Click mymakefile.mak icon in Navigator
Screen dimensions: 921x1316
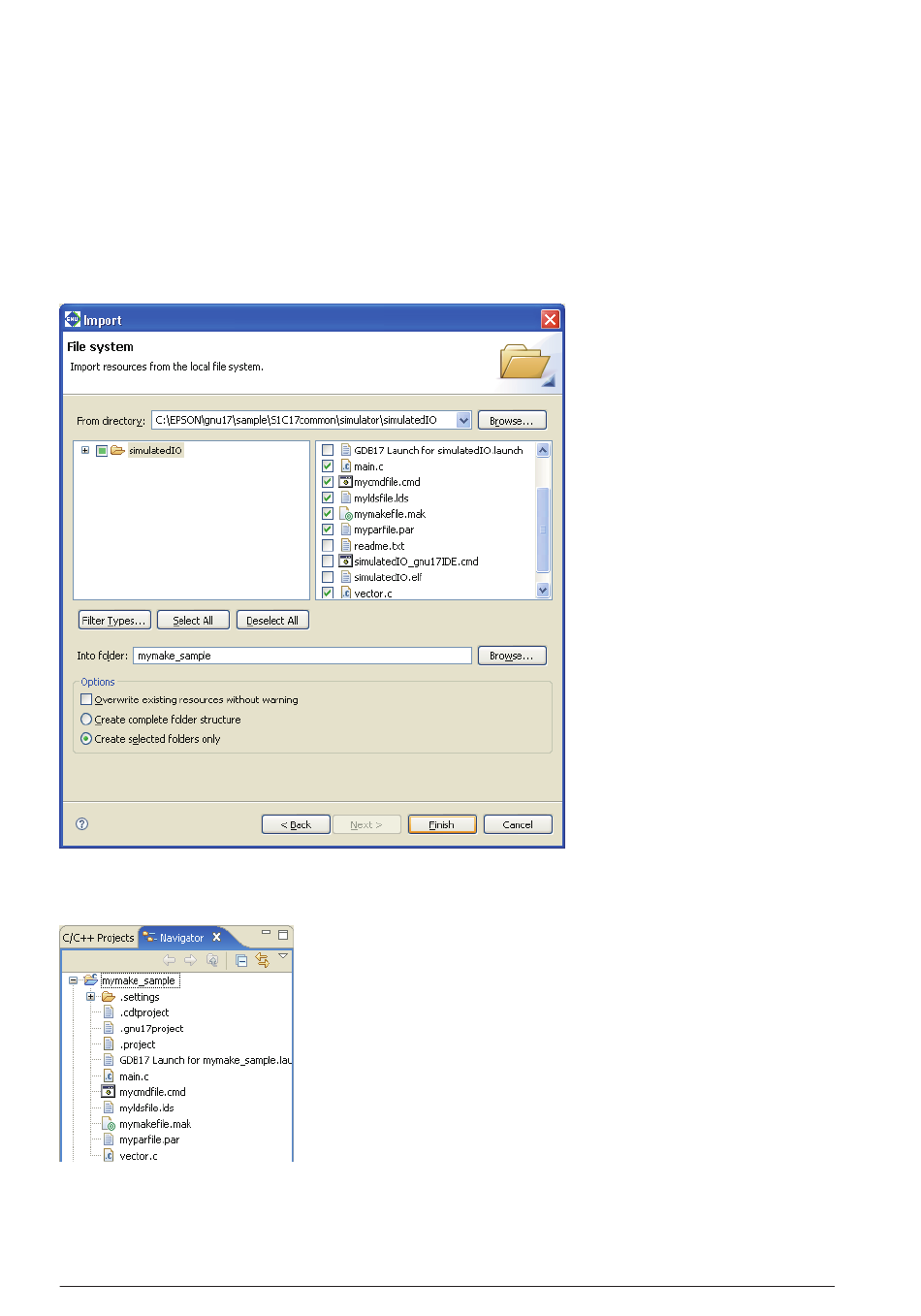(x=109, y=1124)
